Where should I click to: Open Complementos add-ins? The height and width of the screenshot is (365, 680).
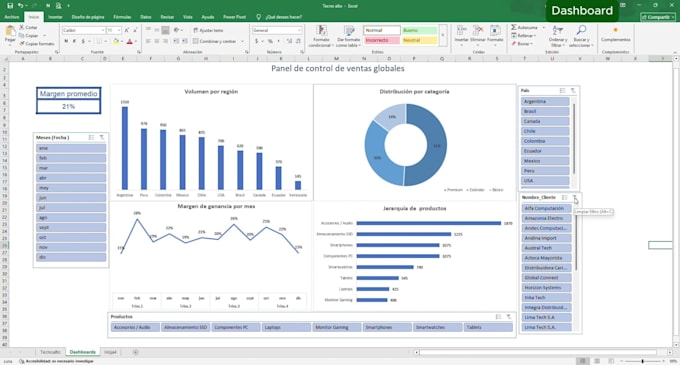click(615, 35)
